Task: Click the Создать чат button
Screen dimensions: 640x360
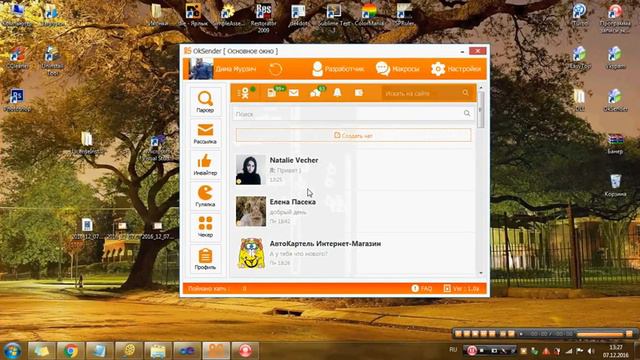Action: coord(353,136)
